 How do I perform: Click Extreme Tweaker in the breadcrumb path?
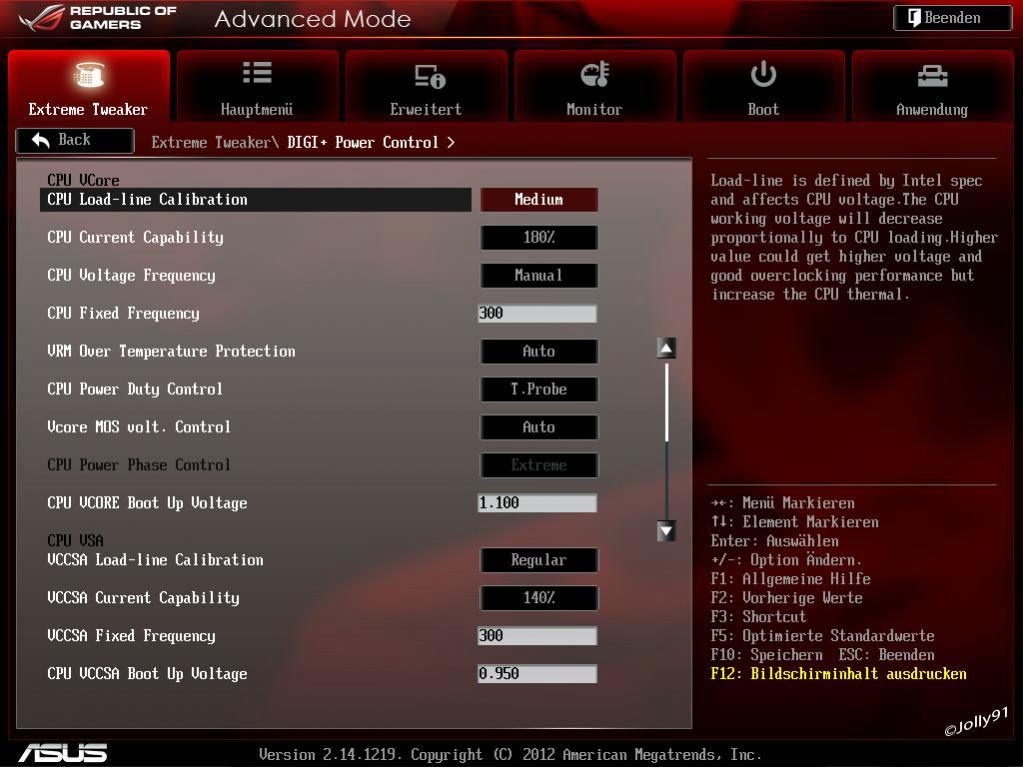(x=210, y=142)
